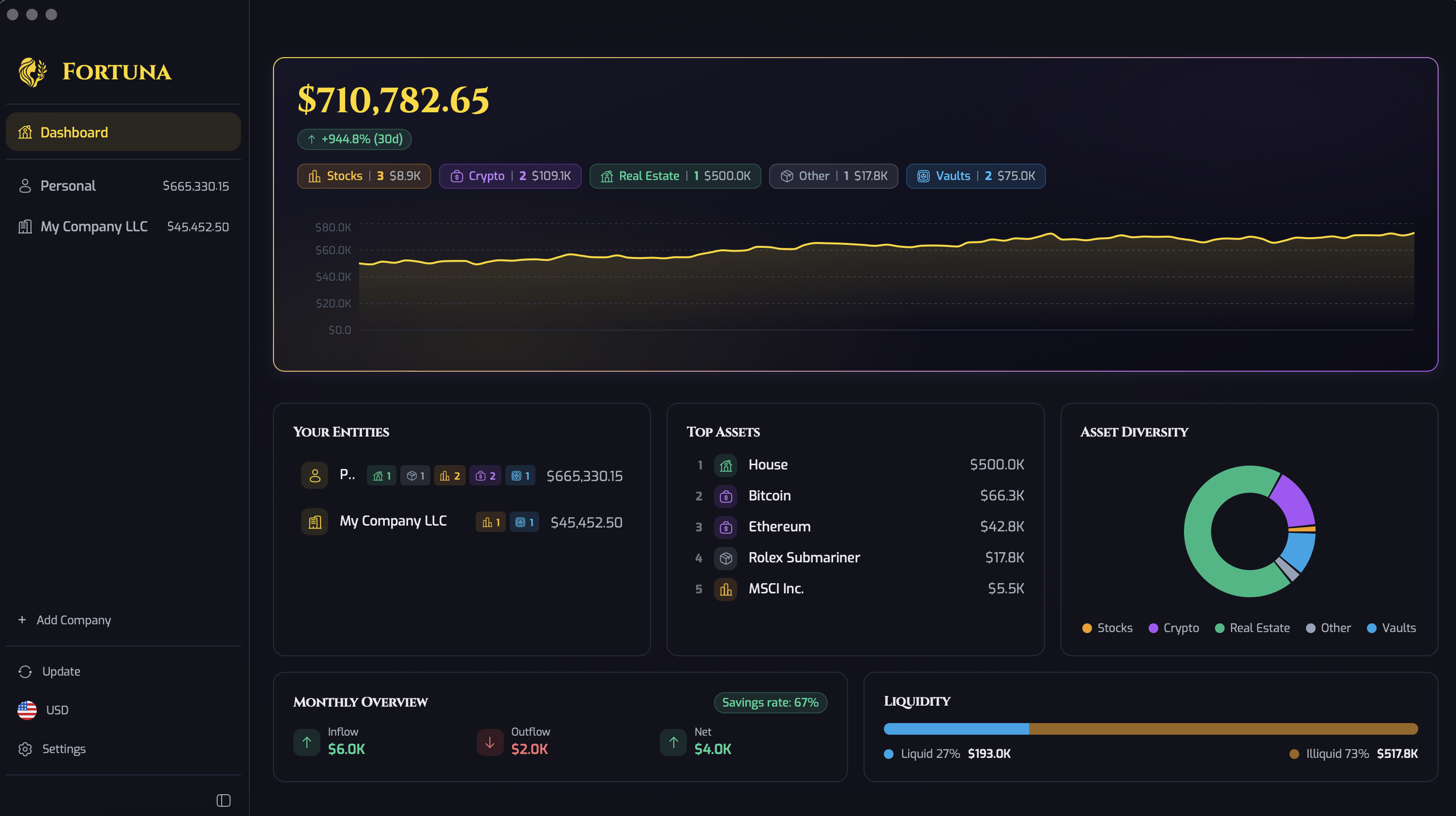The width and height of the screenshot is (1456, 816).
Task: Click the Bitcoin crypto icon
Action: pyautogui.click(x=726, y=496)
